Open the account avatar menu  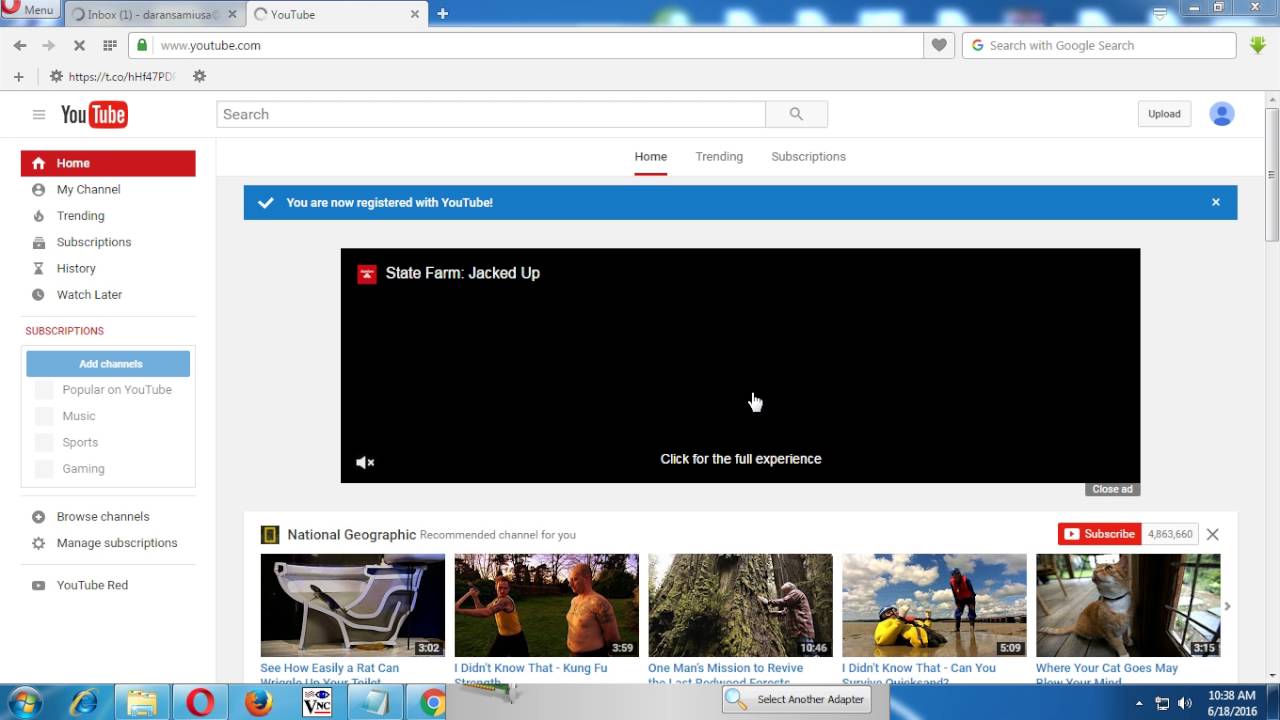pyautogui.click(x=1222, y=114)
